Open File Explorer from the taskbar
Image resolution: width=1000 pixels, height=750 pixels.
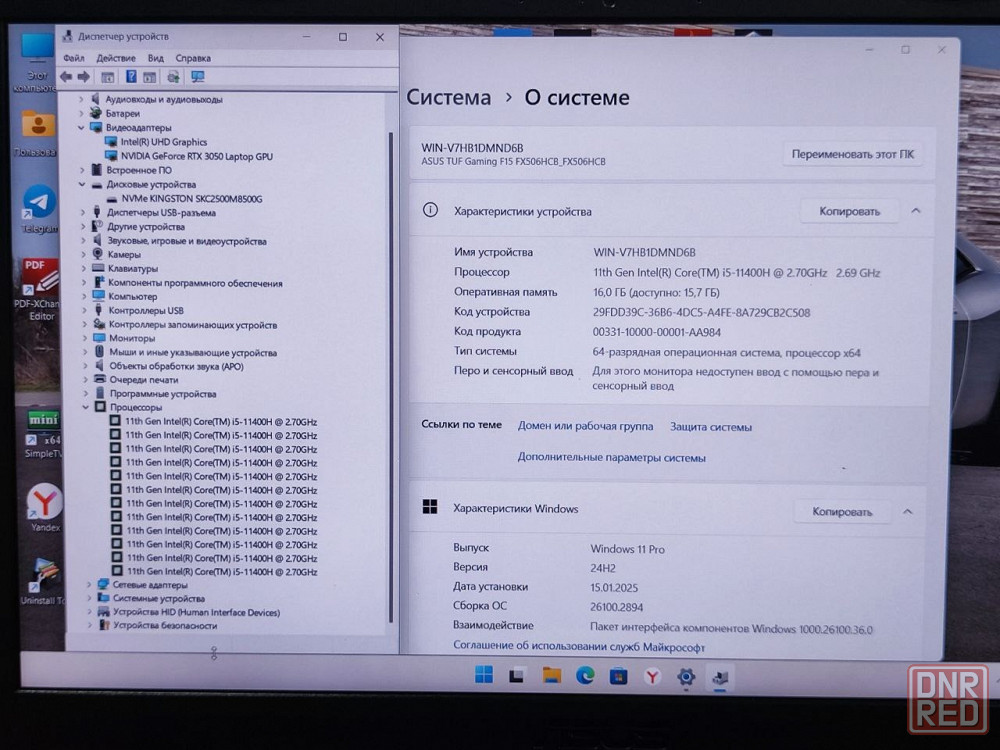551,675
